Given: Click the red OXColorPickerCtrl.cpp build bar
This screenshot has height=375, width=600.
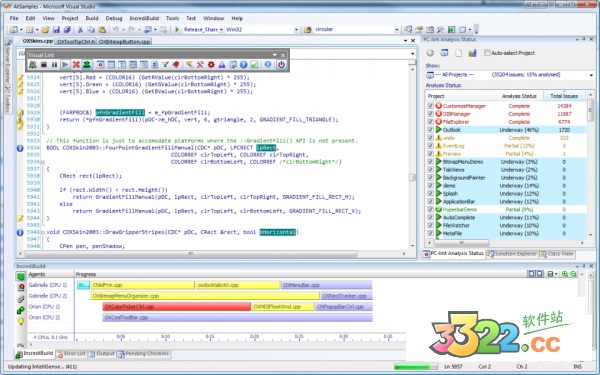Looking at the screenshot, I should click(x=176, y=307).
